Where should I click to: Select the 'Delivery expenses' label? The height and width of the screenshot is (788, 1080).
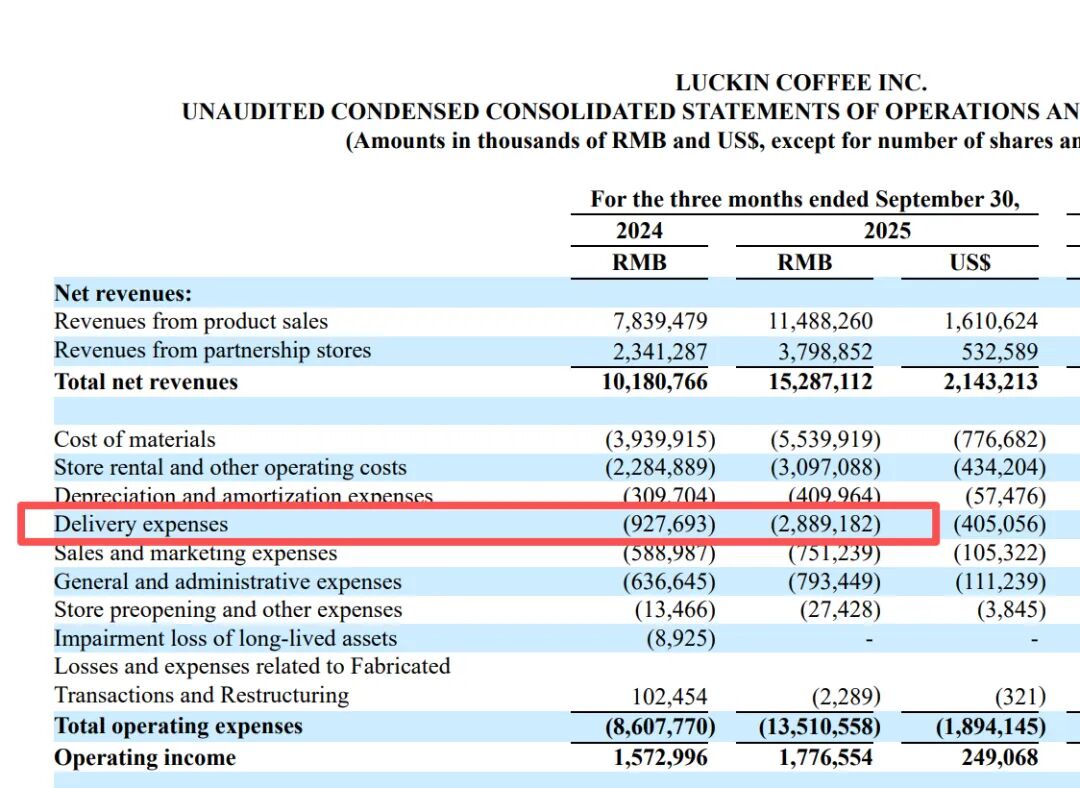click(x=141, y=524)
